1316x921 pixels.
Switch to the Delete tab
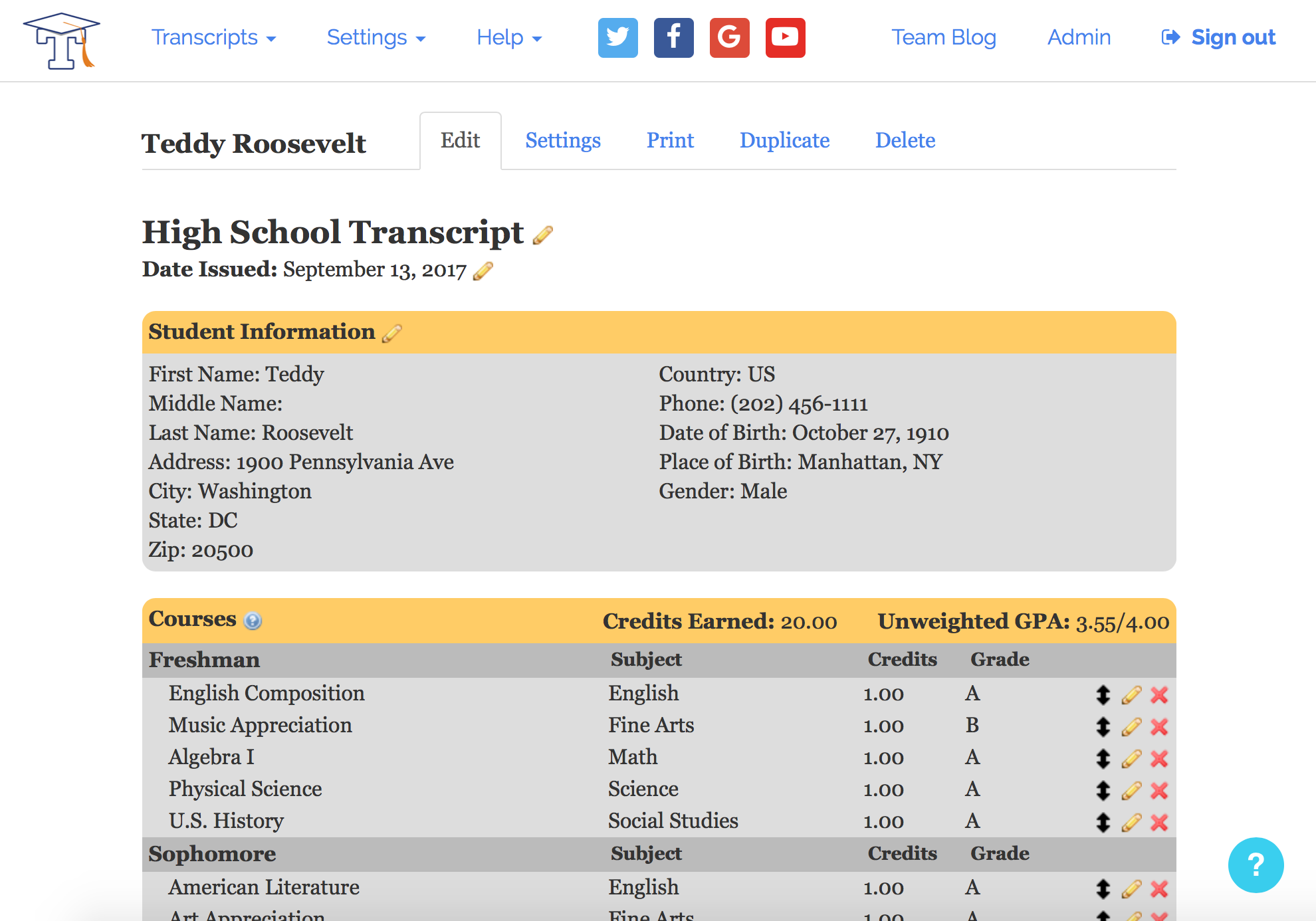905,141
